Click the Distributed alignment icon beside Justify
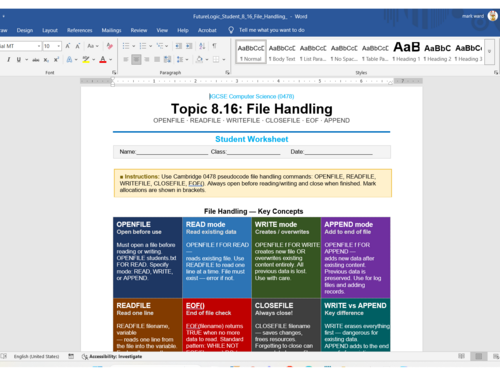The height and width of the screenshot is (375, 500). click(167, 60)
